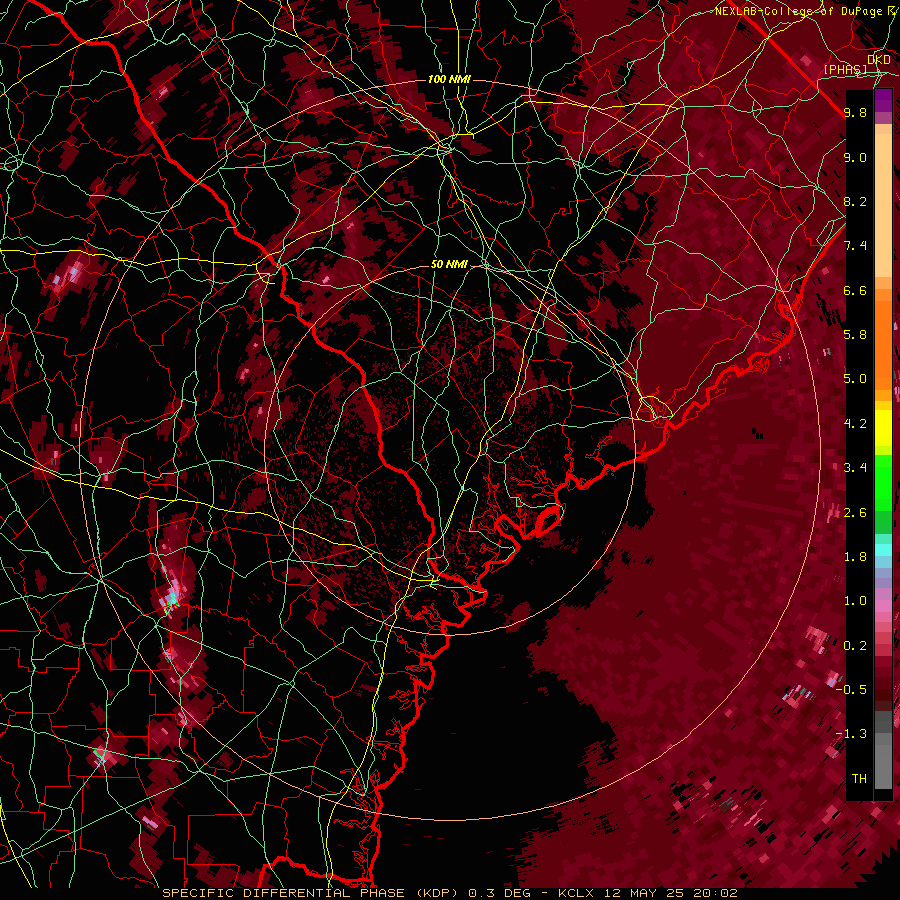Click the '100 NMI' range ring label
This screenshot has height=900, width=900.
pyautogui.click(x=449, y=79)
